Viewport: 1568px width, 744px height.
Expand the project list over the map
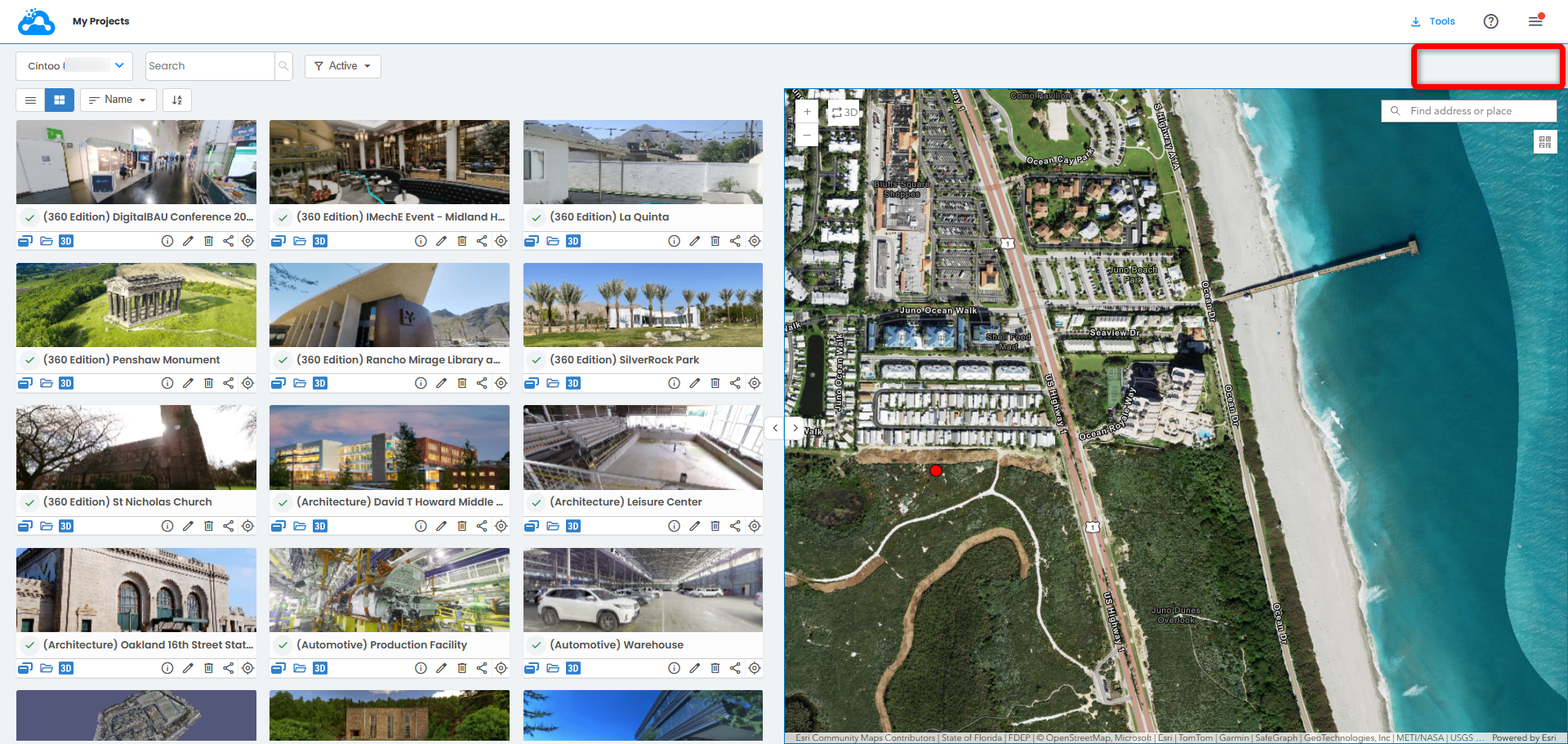[x=795, y=428]
